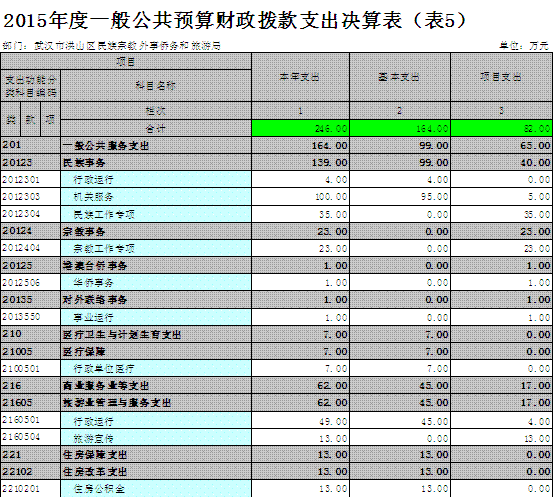Select the 基本支出 column header
This screenshot has height=497, width=553.
click(400, 77)
